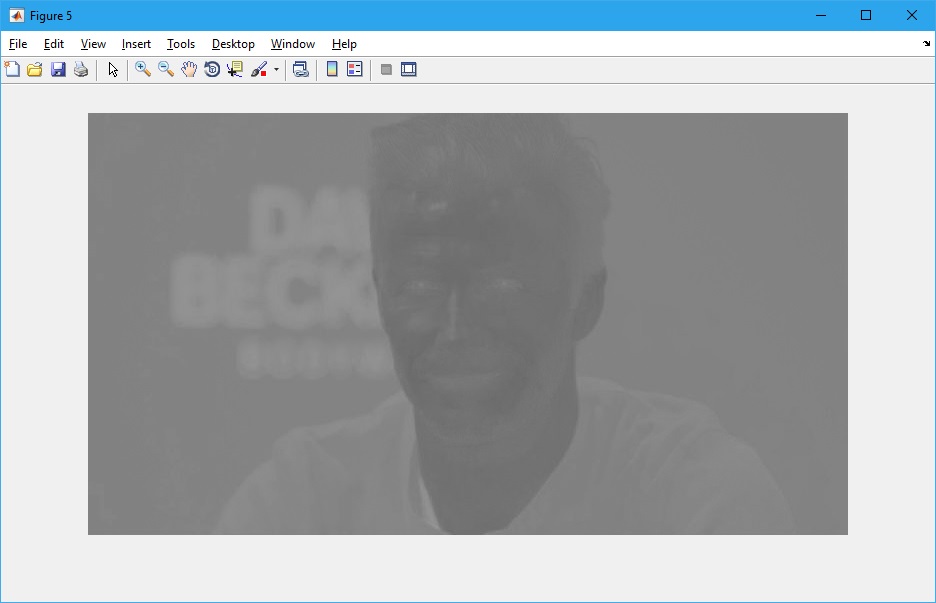Click the New Figure icon

click(x=12, y=69)
